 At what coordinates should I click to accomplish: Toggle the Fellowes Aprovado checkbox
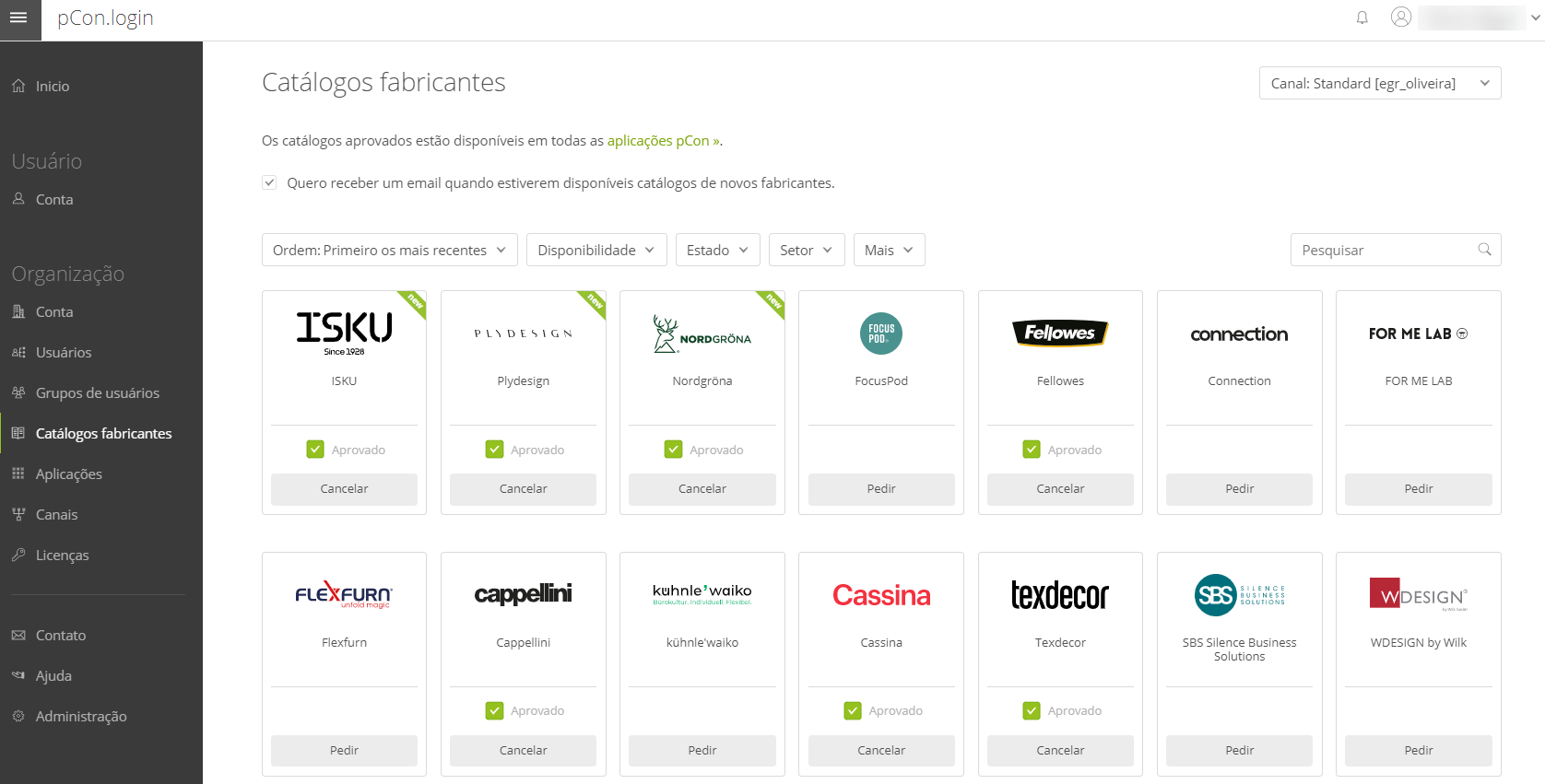click(x=1032, y=450)
